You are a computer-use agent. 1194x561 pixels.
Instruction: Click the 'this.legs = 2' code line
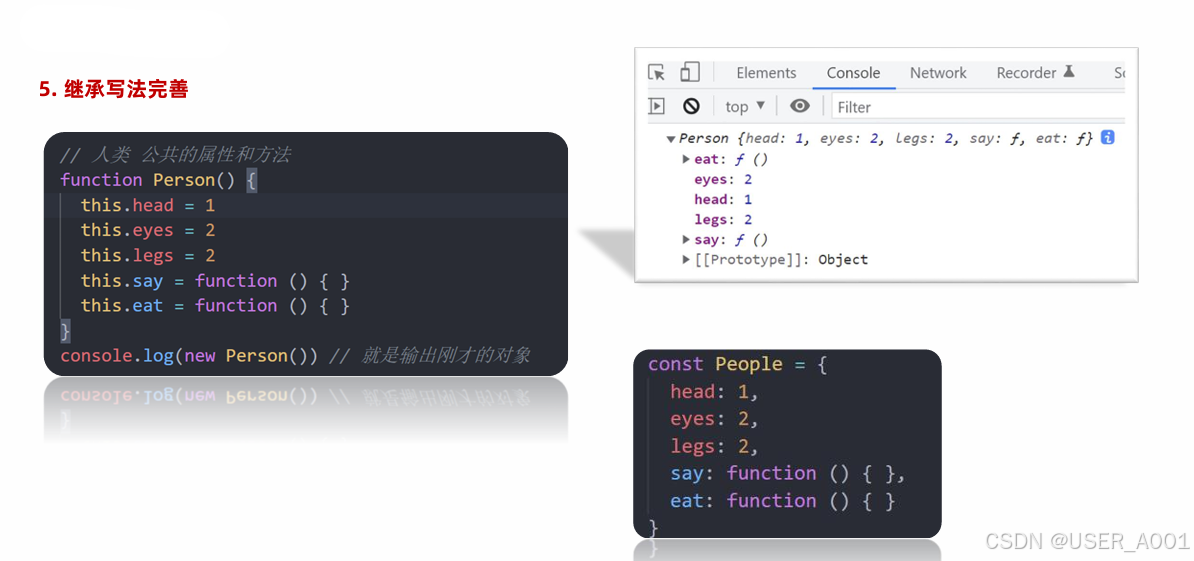[x=148, y=256]
